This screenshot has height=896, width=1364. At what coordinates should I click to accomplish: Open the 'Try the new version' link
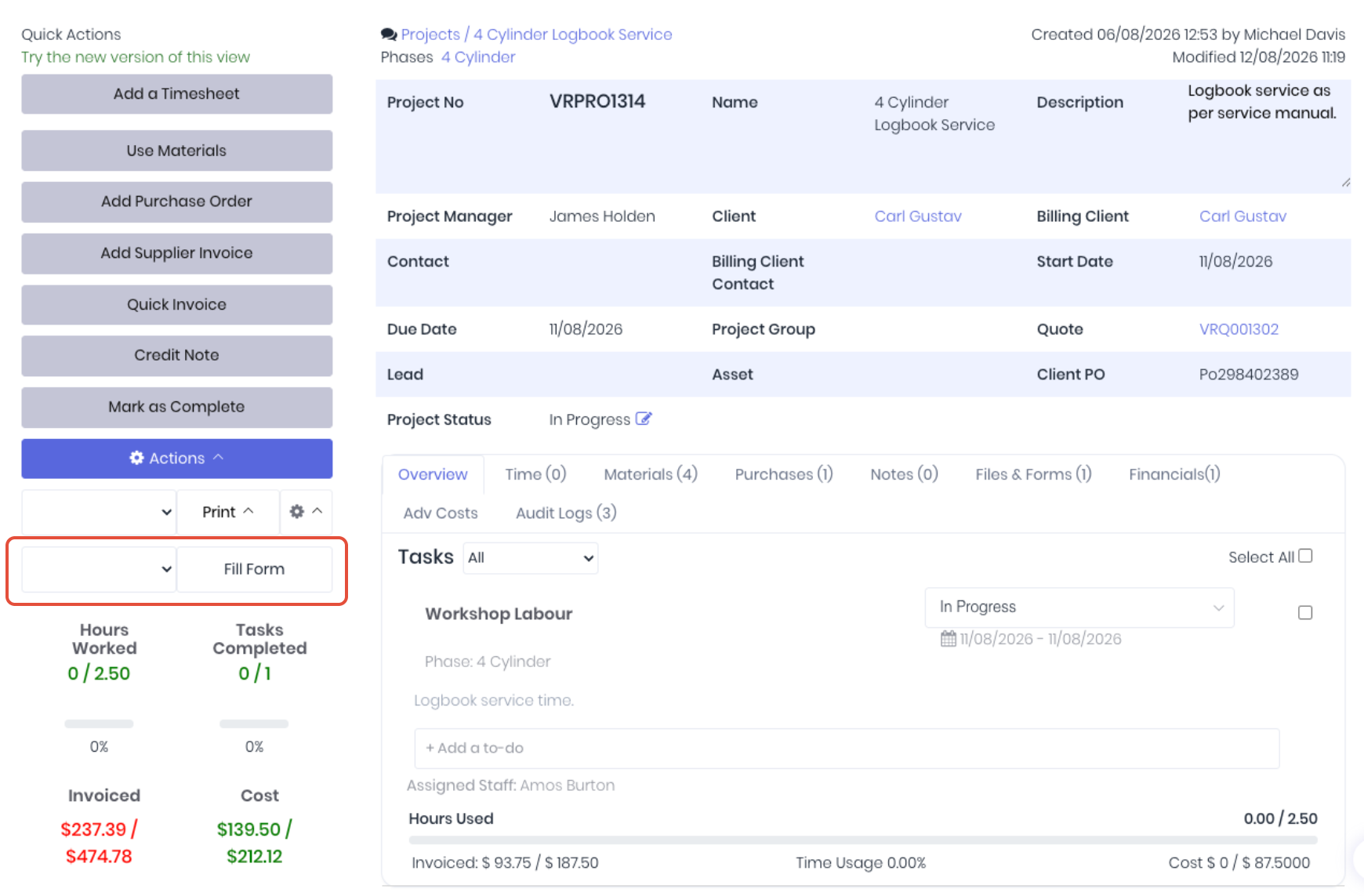[x=136, y=57]
